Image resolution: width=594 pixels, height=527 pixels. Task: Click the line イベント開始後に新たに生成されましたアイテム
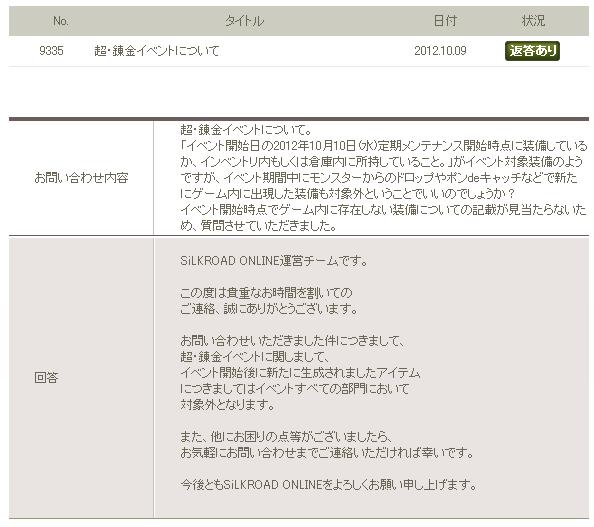pos(300,373)
